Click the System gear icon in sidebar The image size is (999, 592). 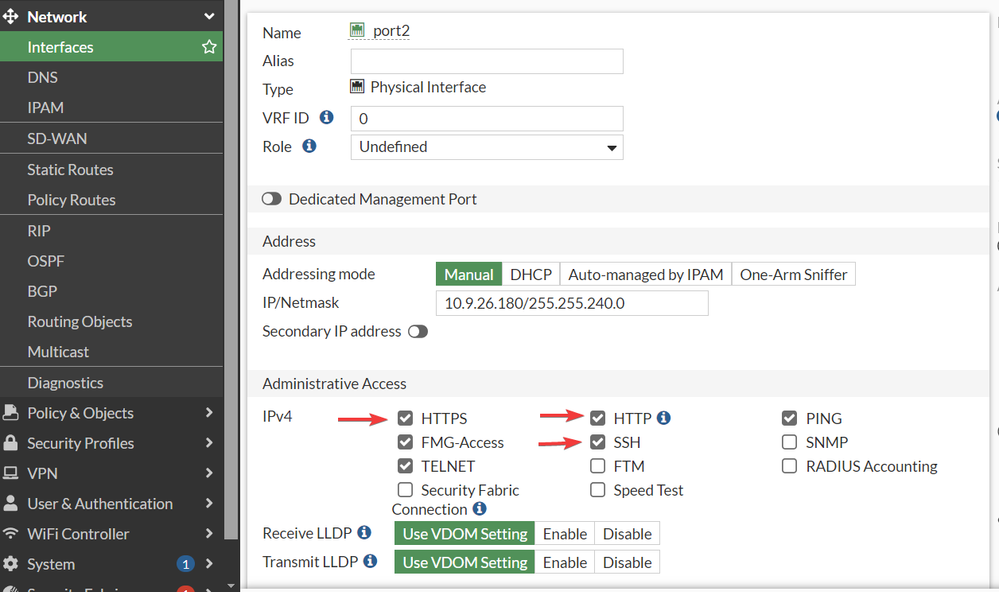(x=11, y=564)
